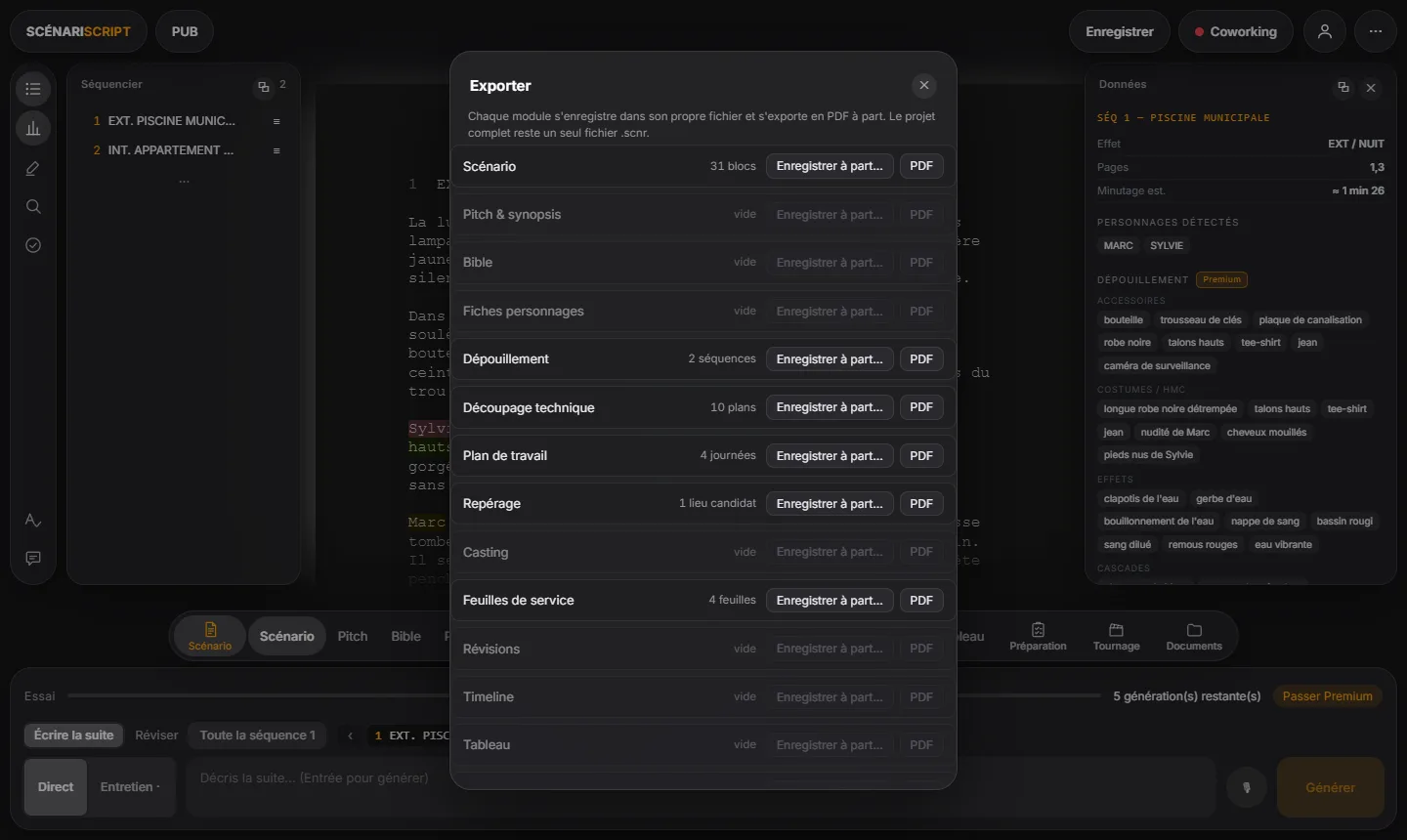Open the statistics bar chart icon
The image size is (1407, 840).
pyautogui.click(x=33, y=128)
